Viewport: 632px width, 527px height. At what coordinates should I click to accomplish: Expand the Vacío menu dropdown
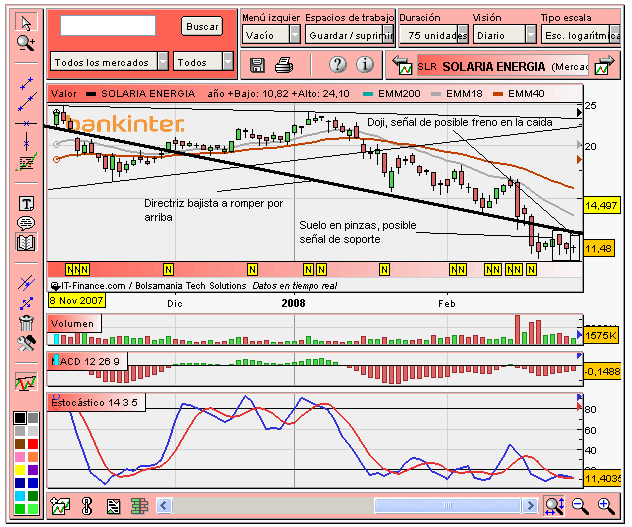(271, 35)
